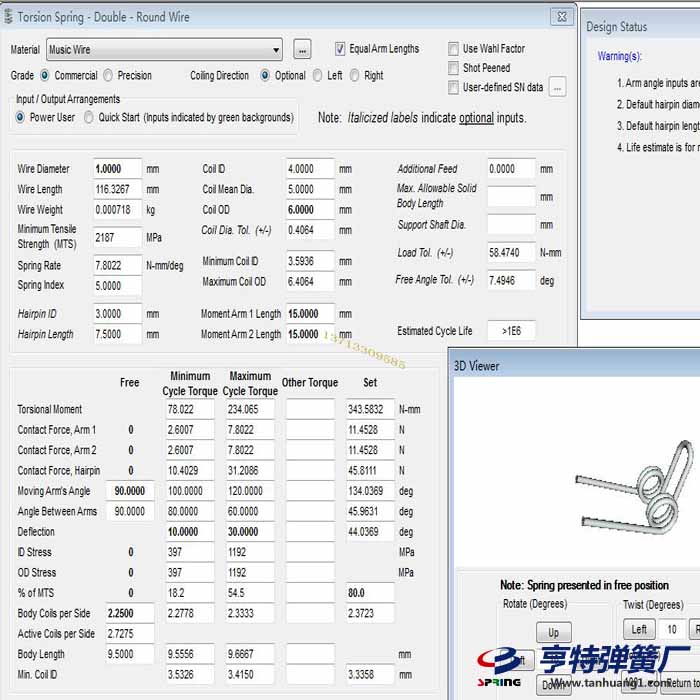The height and width of the screenshot is (700, 700).
Task: Click the Left twist button in 3D Viewer
Action: 639,629
